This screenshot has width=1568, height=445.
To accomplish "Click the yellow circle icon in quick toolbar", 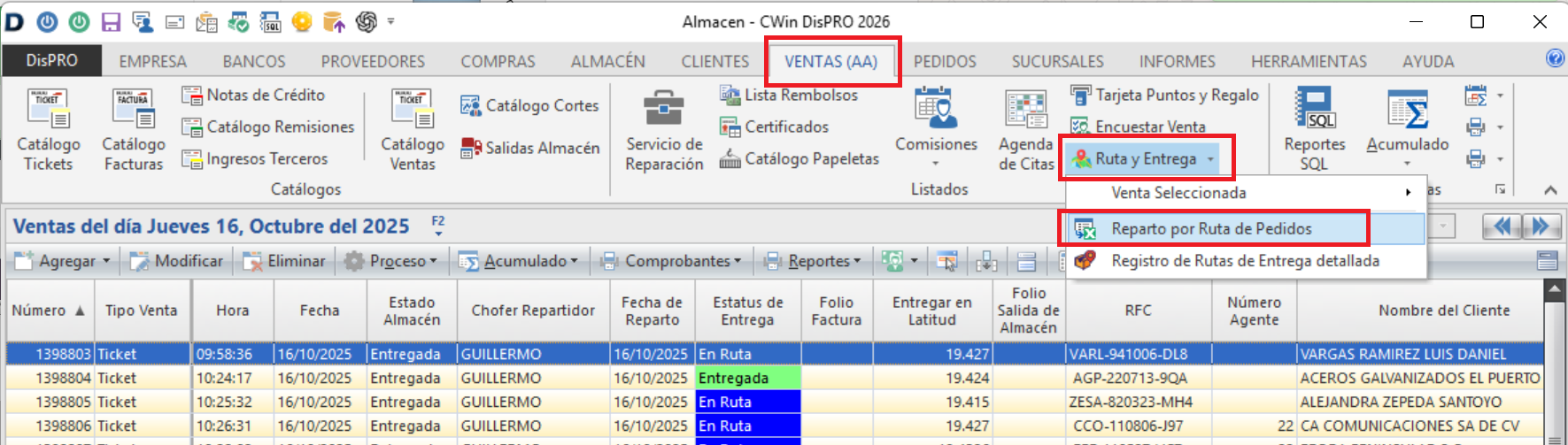I will point(302,21).
